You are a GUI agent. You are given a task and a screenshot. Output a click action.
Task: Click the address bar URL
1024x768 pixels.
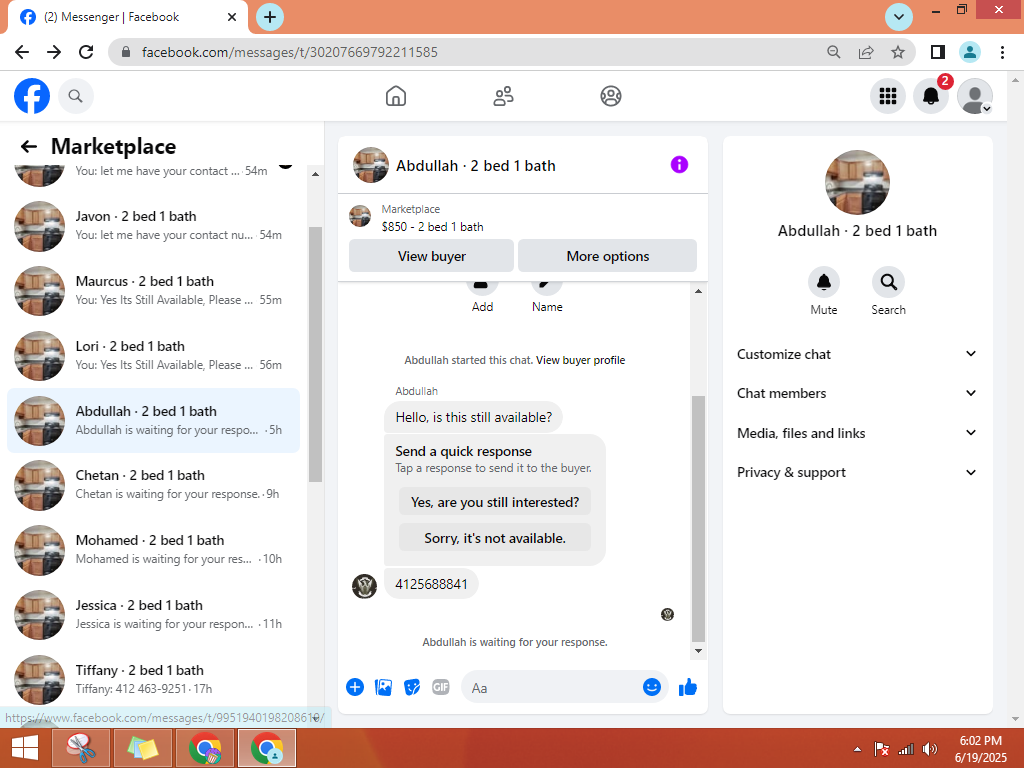pos(289,52)
